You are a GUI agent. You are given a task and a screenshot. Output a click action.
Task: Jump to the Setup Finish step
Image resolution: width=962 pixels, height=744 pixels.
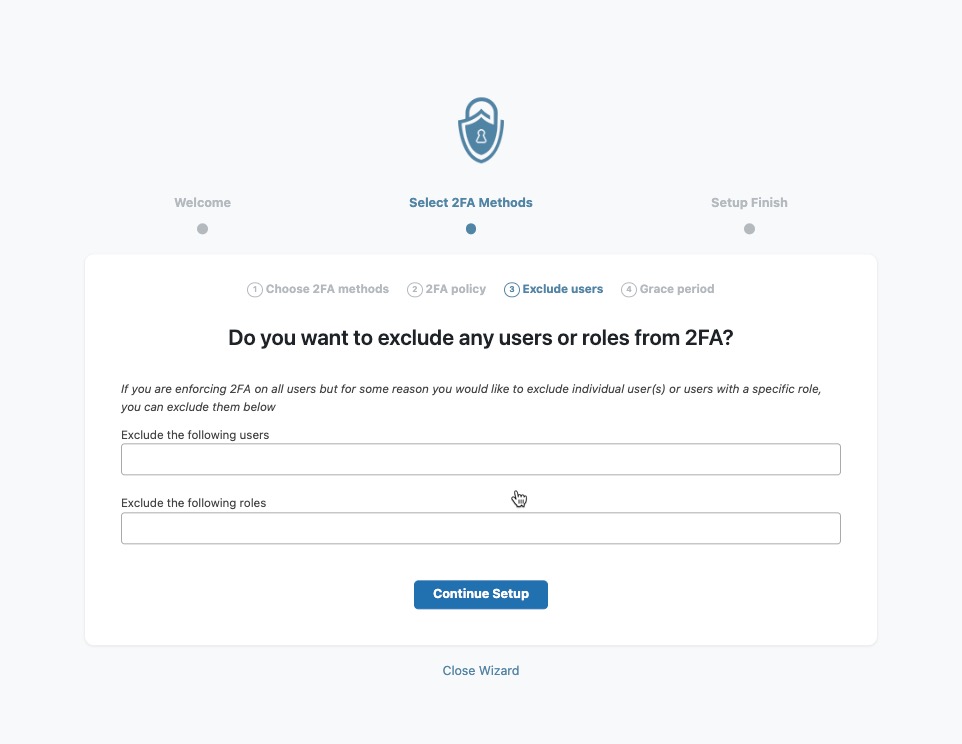[x=749, y=203]
